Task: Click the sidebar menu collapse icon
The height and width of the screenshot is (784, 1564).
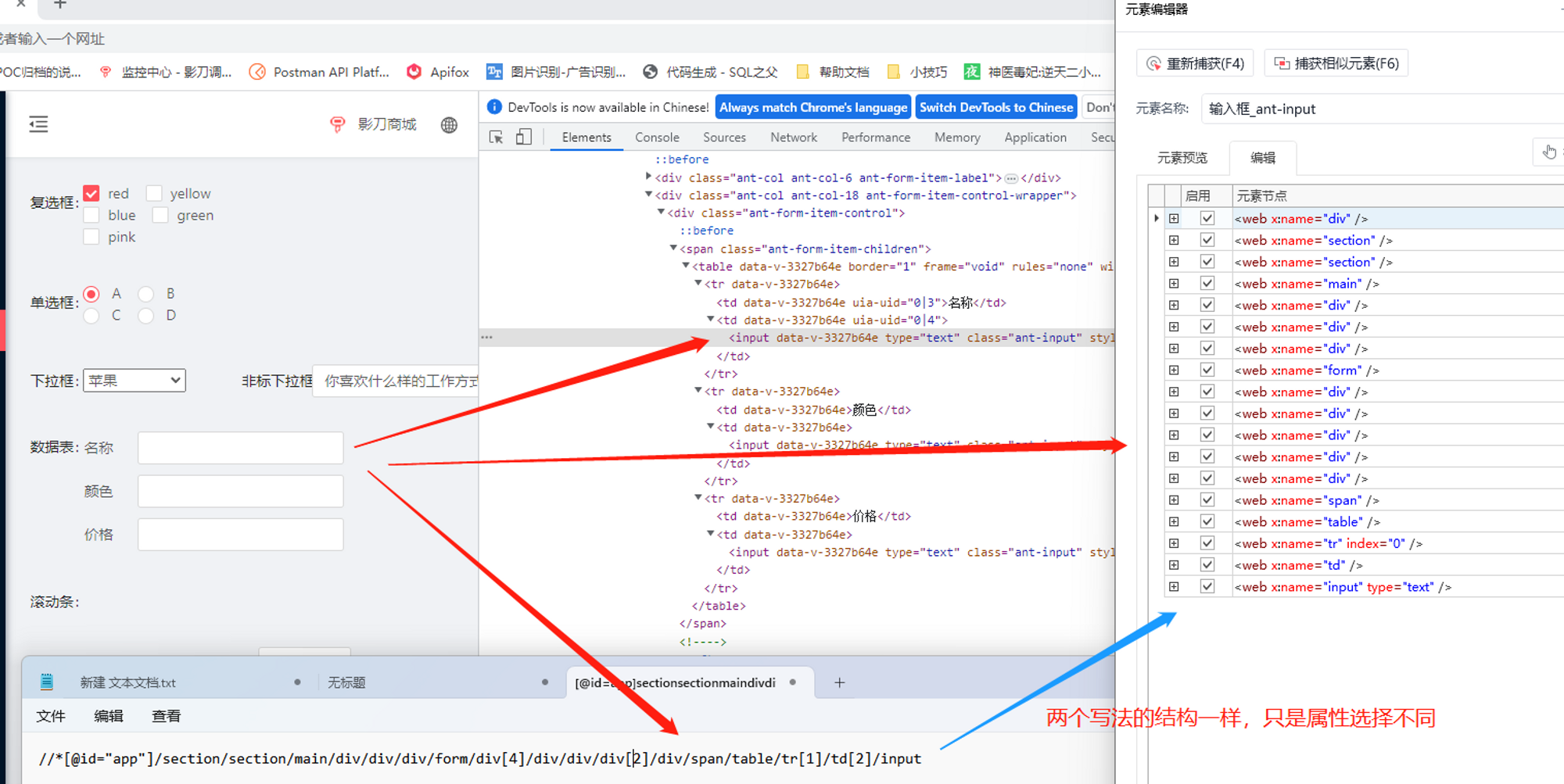Action: tap(38, 124)
